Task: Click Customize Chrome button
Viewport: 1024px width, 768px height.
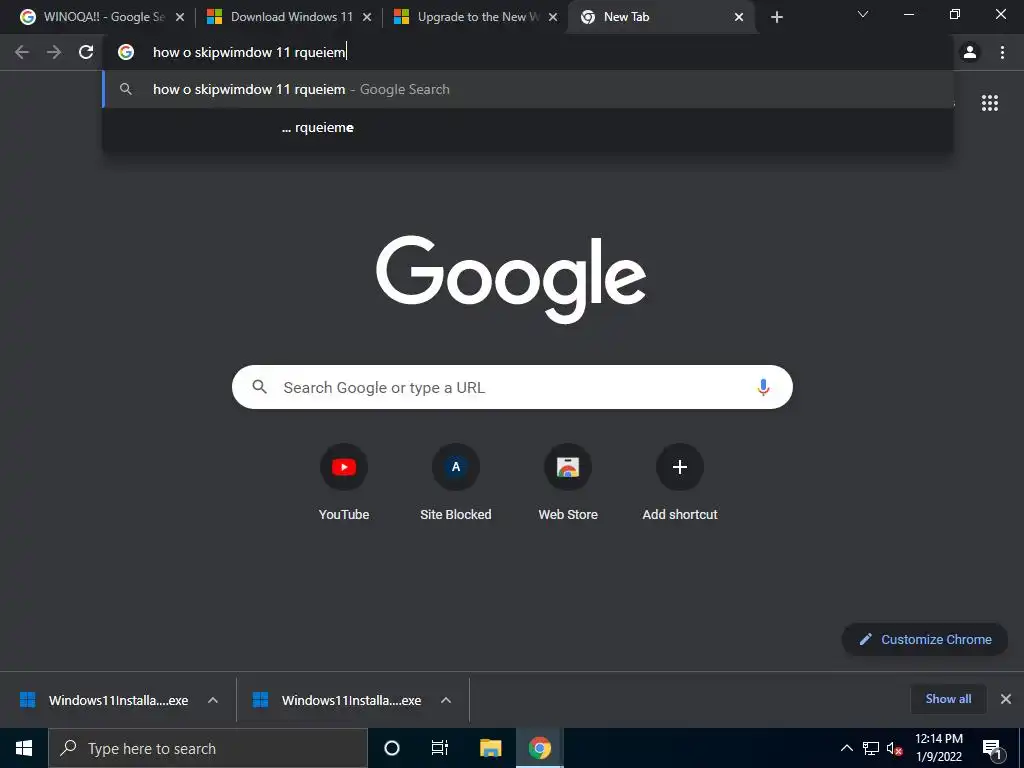Action: 925,639
